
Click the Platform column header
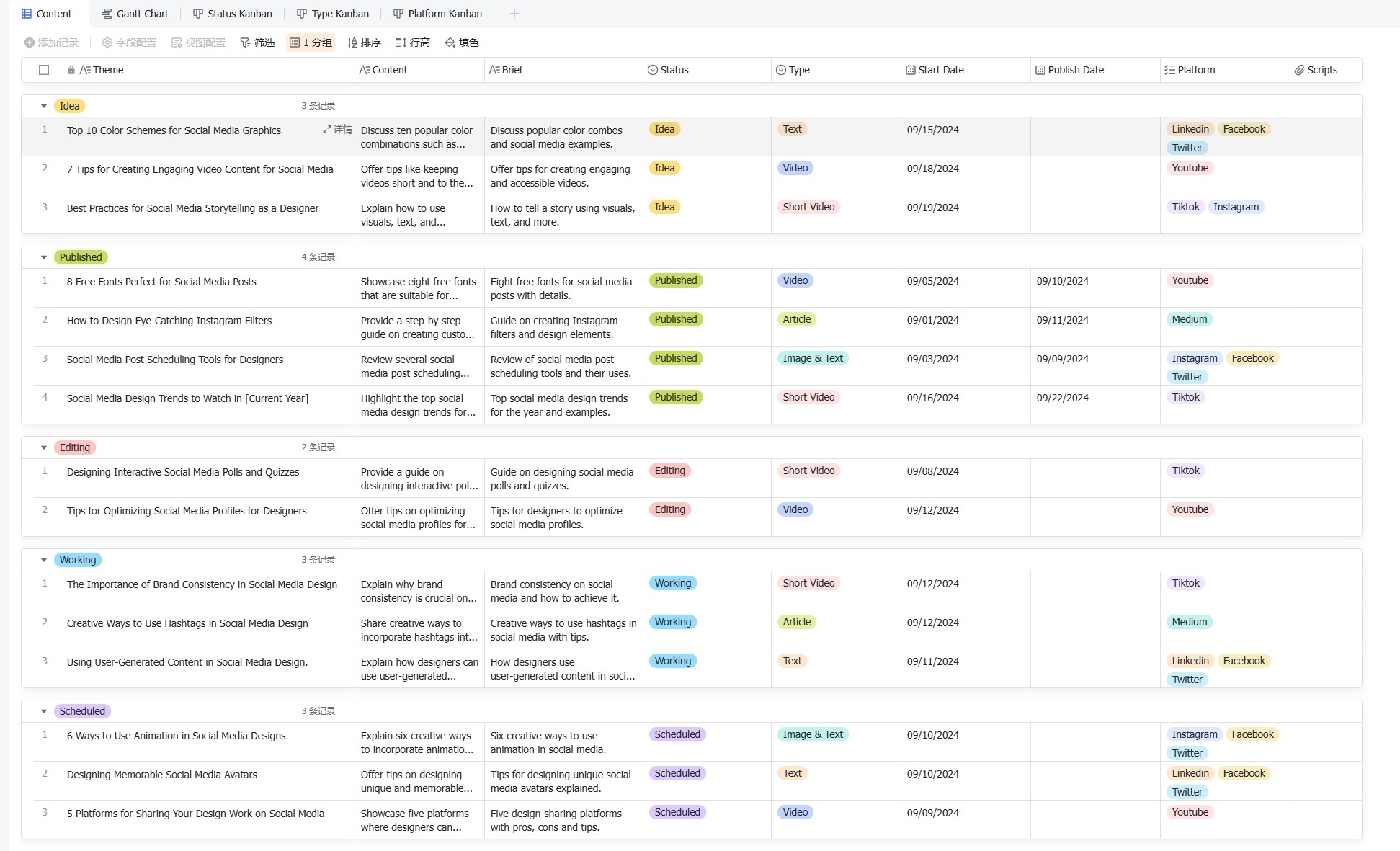[x=1196, y=70]
